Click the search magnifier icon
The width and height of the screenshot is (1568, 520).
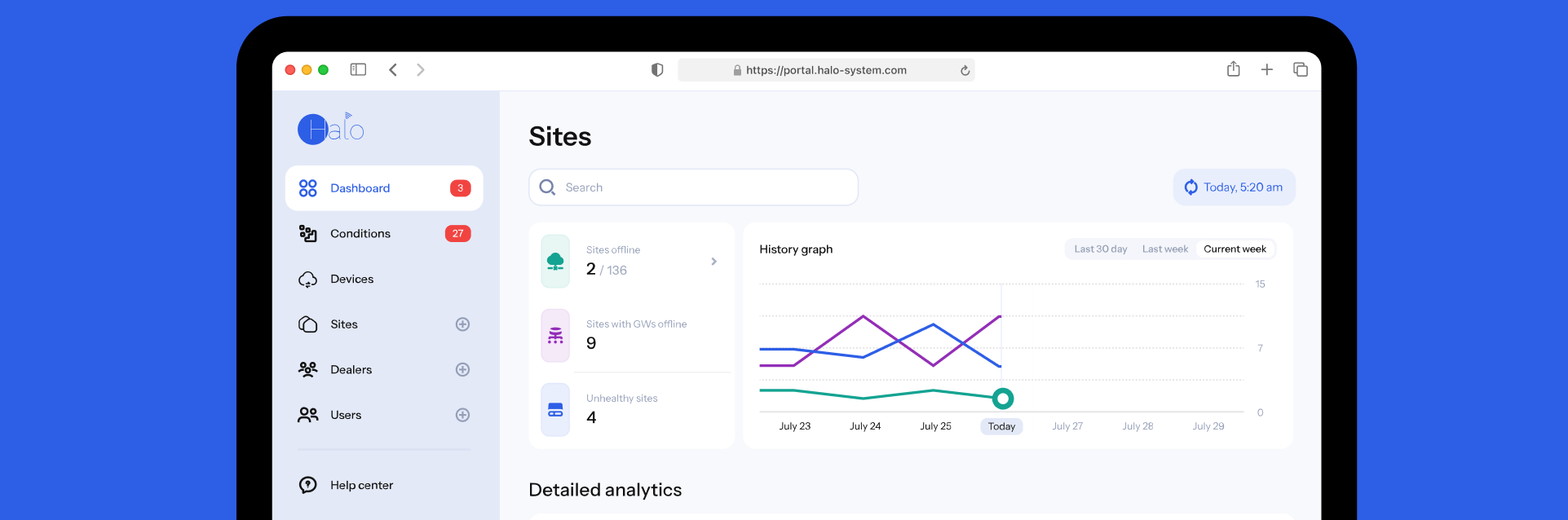547,187
